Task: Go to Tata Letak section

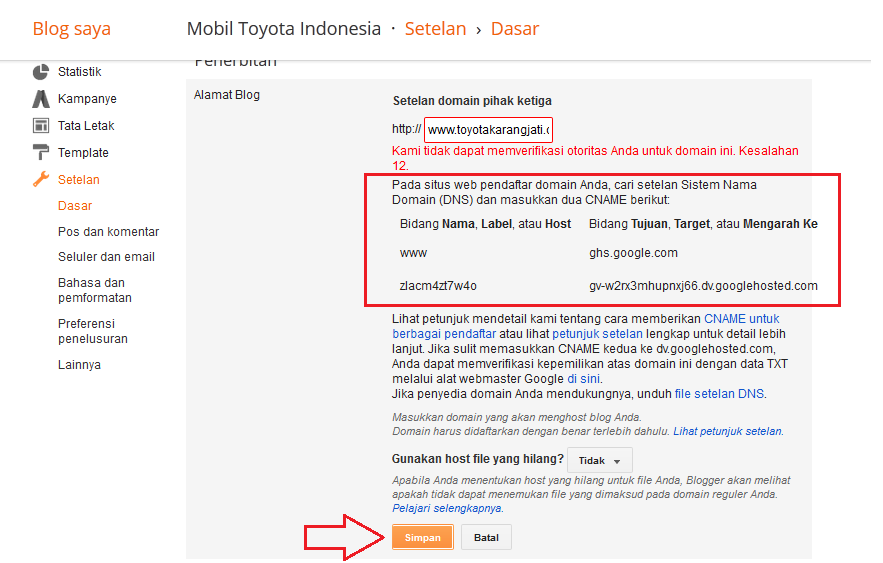Action: (x=86, y=126)
